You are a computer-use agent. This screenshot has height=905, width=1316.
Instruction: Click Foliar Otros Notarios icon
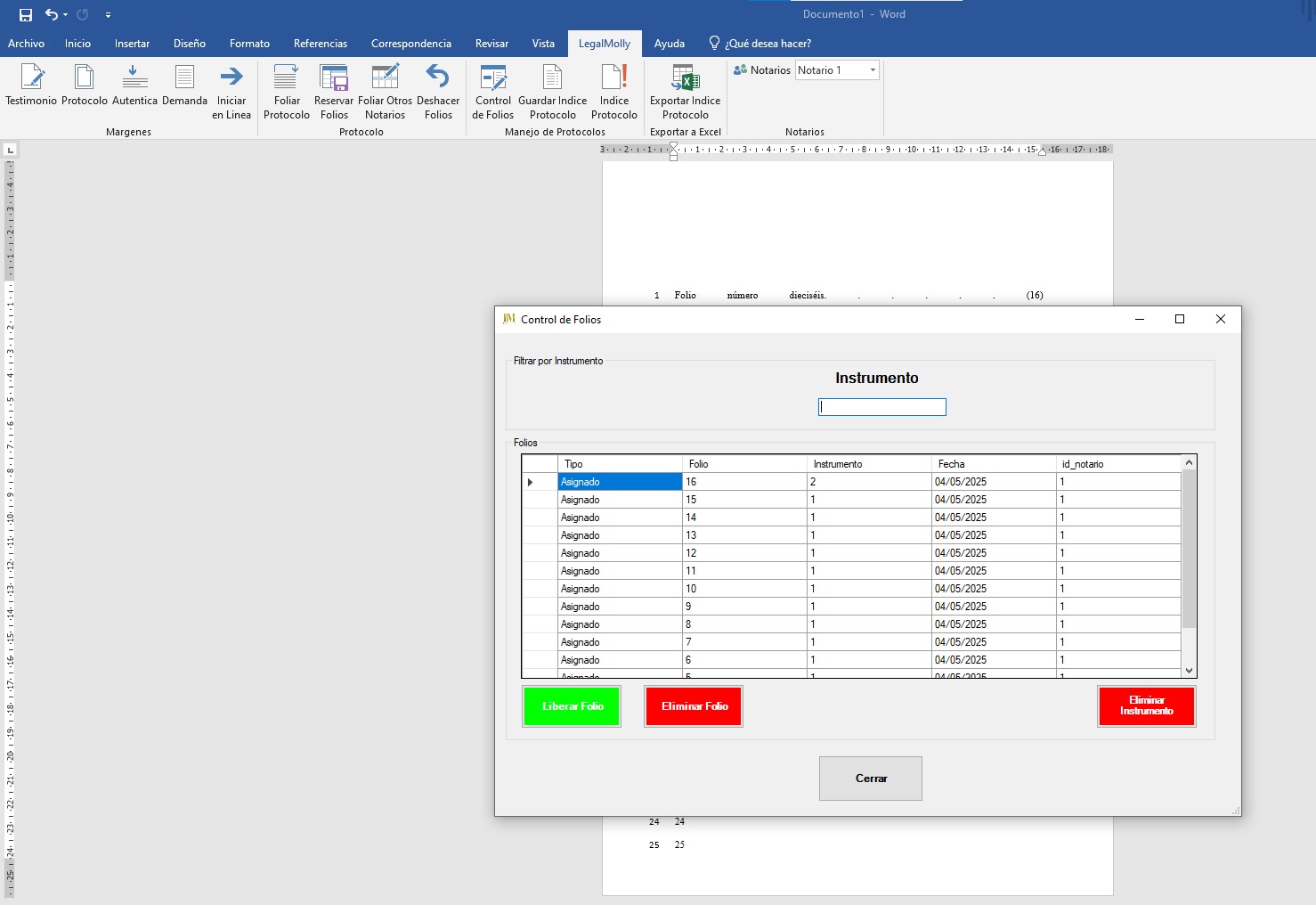[x=385, y=77]
